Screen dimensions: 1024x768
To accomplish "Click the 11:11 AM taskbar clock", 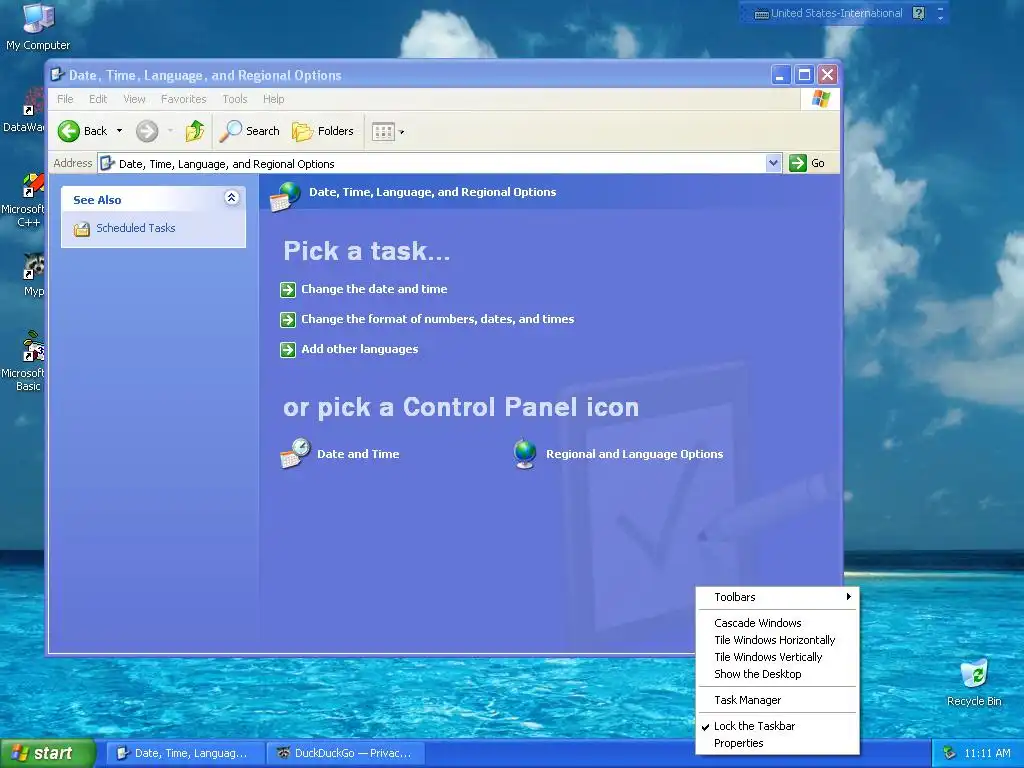I will coord(987,753).
